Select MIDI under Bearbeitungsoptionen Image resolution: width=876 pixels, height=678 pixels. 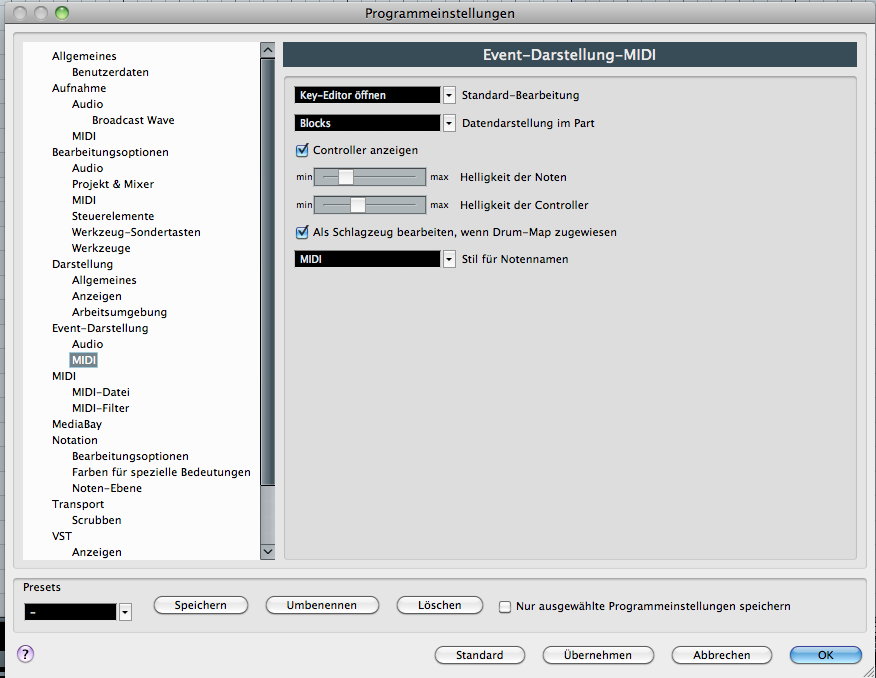click(x=84, y=200)
